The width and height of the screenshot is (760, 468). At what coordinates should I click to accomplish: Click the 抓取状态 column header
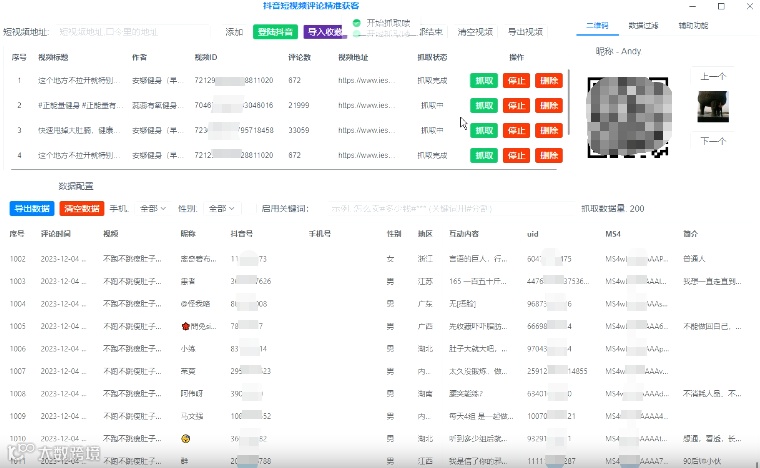[432, 57]
